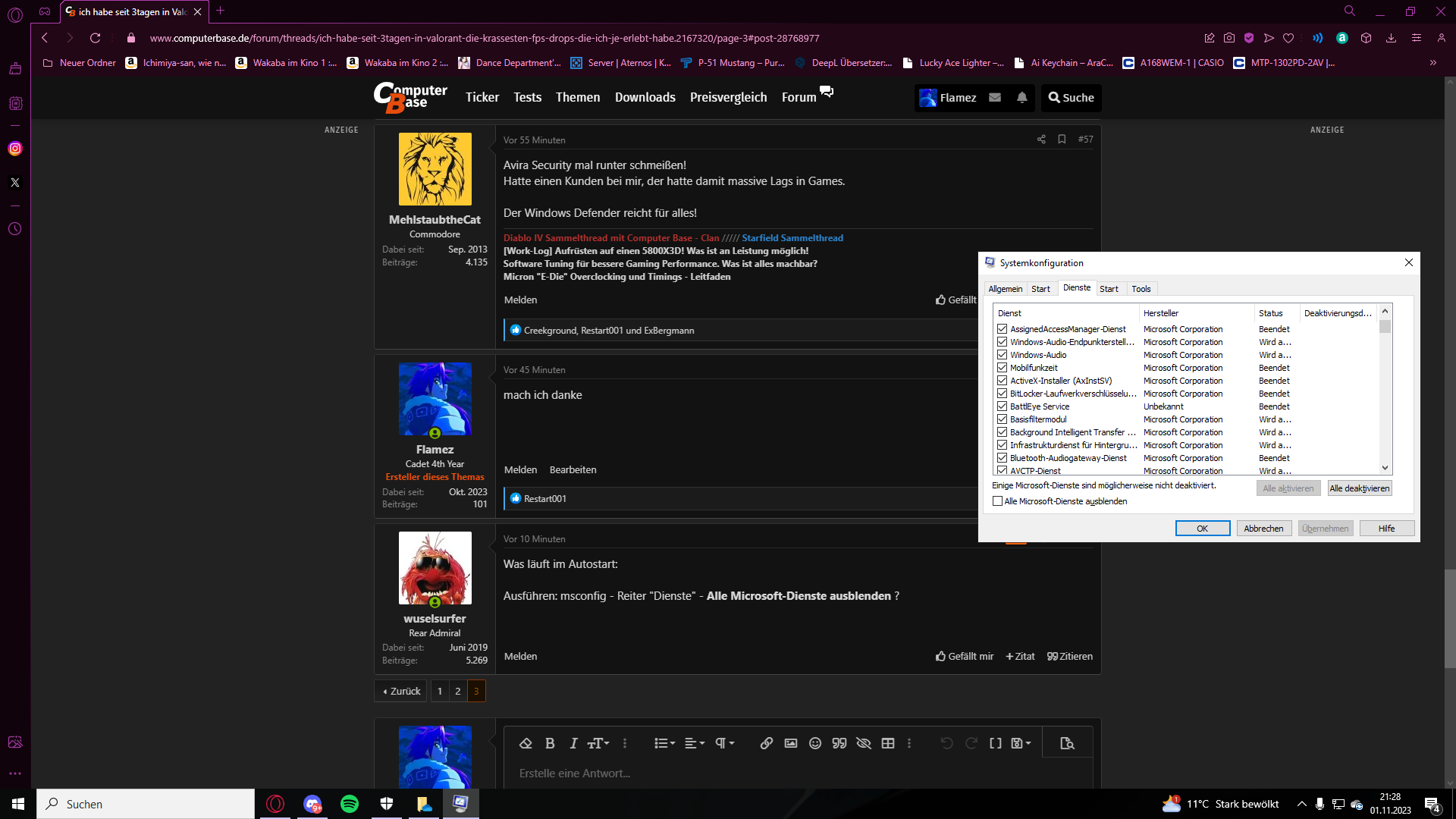
Task: Go to thread page 2
Action: point(458,691)
